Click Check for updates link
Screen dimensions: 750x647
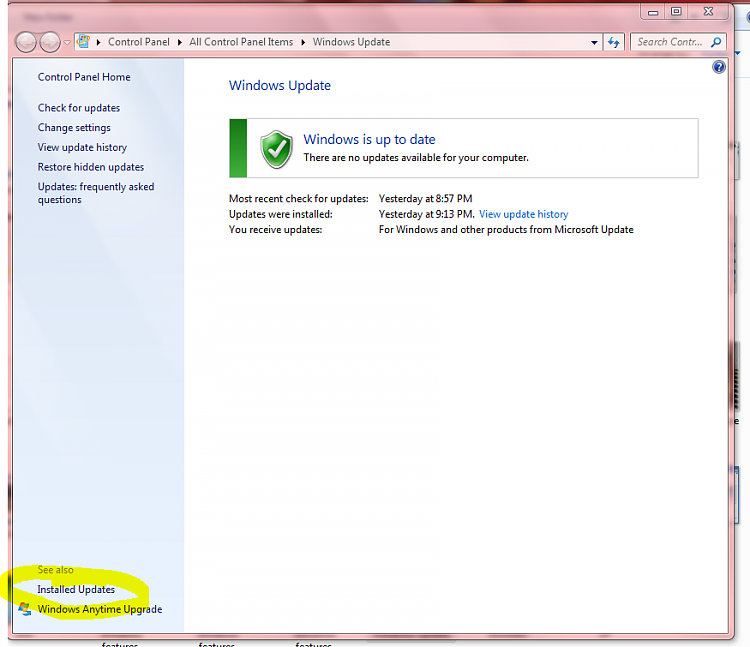79,108
